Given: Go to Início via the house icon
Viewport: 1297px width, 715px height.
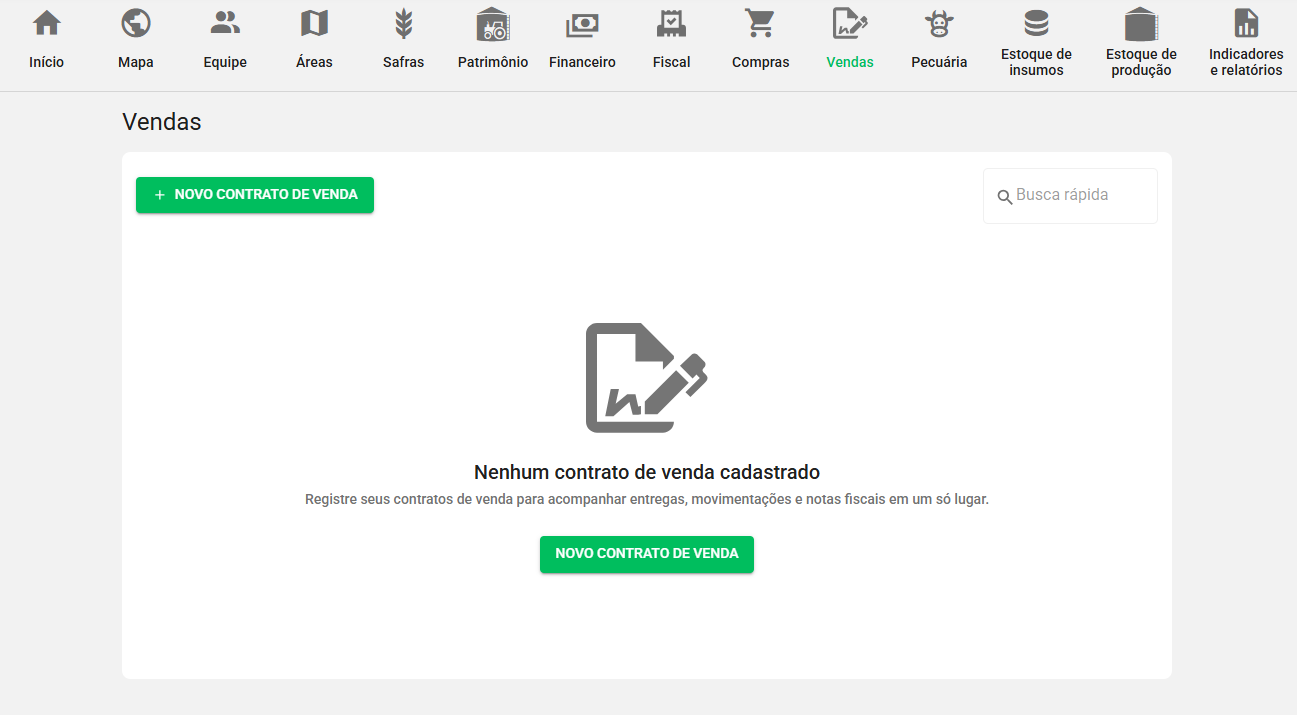Looking at the screenshot, I should (x=47, y=23).
